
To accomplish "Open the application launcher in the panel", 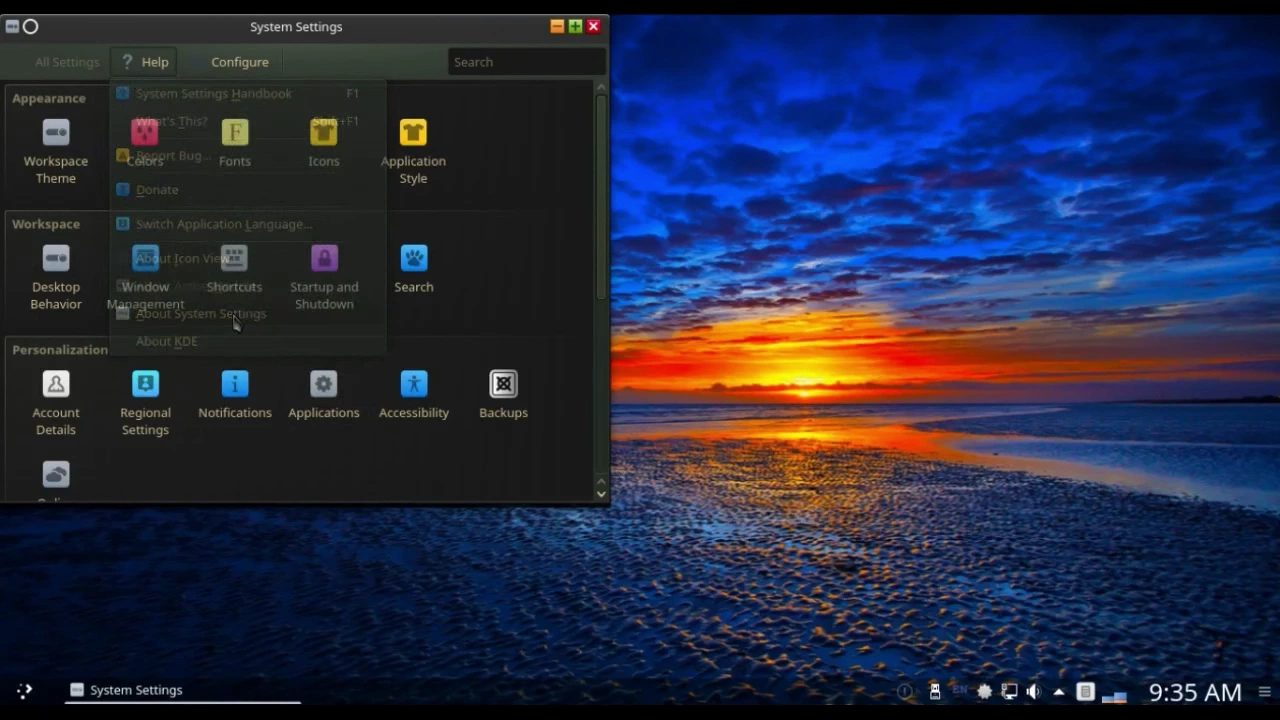I will tap(24, 690).
